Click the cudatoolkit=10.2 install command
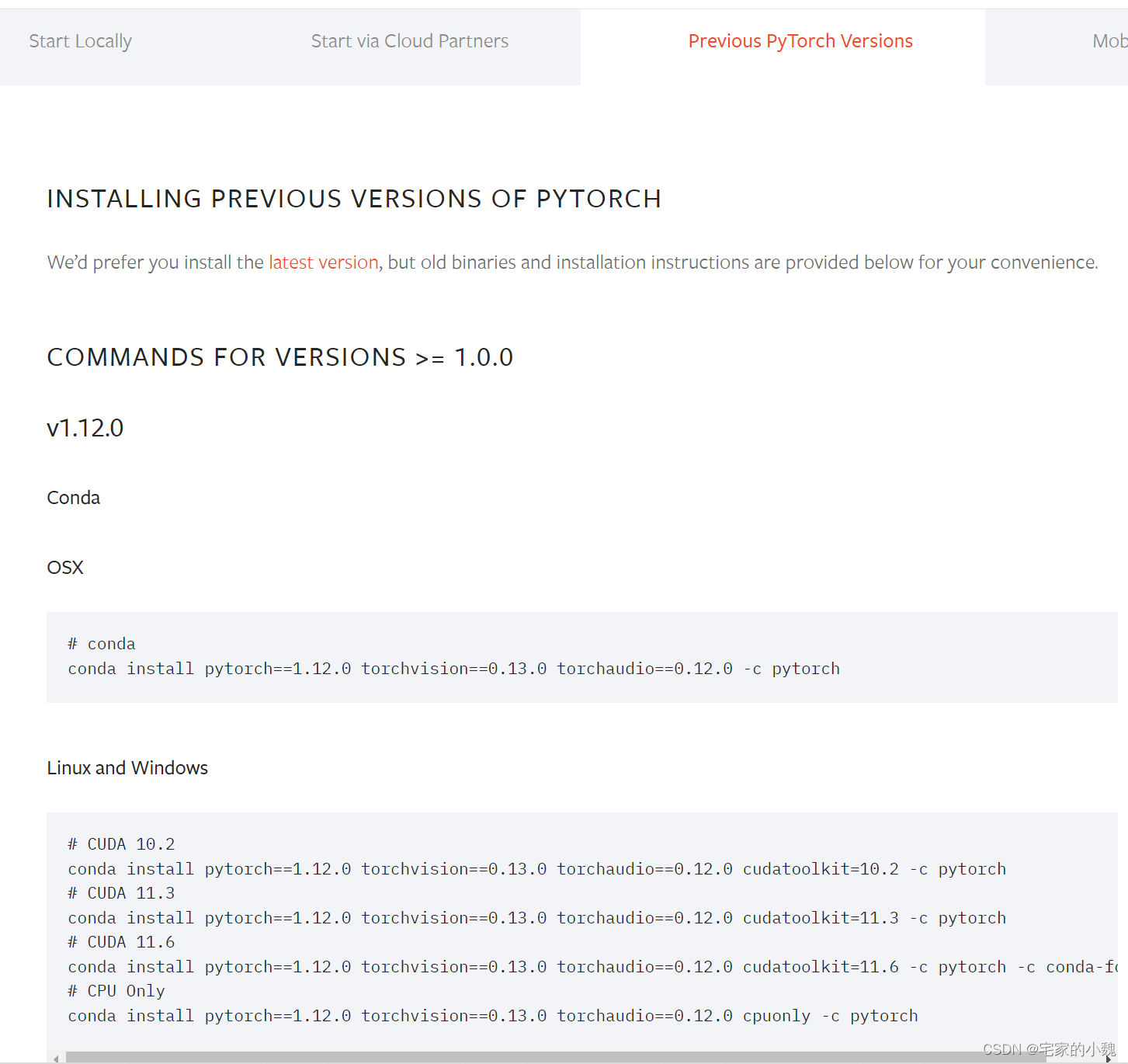The height and width of the screenshot is (1064, 1128). point(537,869)
